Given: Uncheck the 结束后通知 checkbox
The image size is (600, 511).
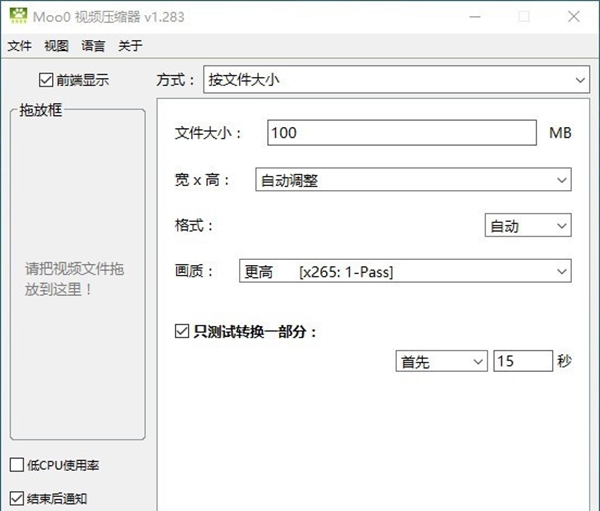Looking at the screenshot, I should click(x=17, y=498).
